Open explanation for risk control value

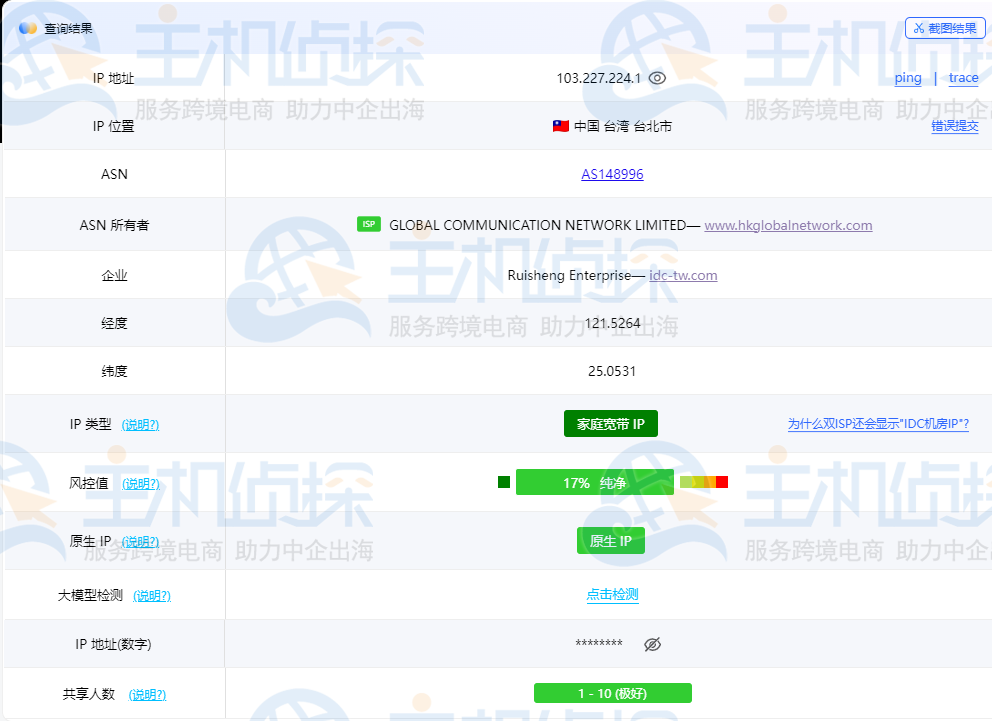141,484
